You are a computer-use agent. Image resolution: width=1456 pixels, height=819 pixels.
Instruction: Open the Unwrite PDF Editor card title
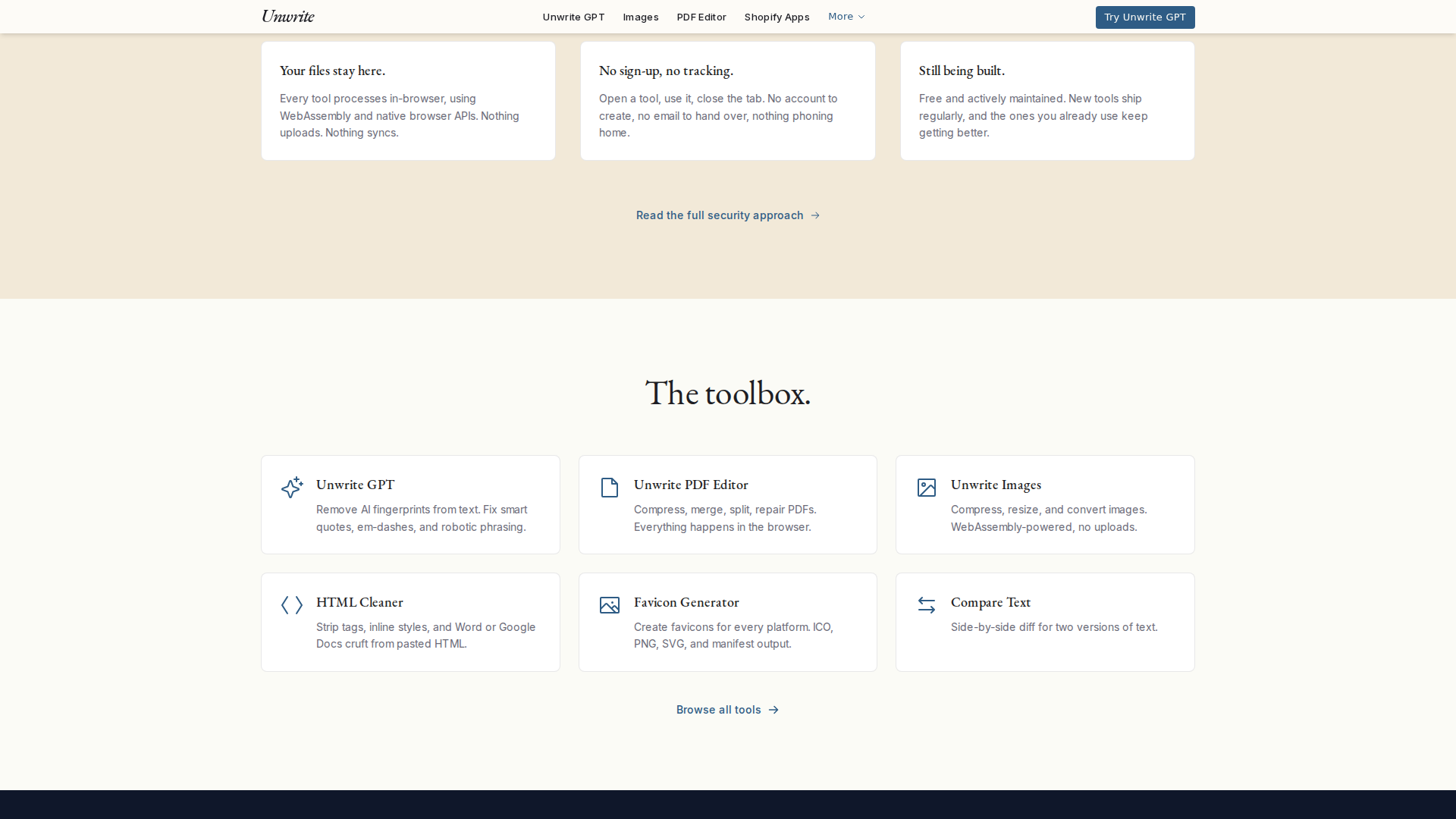point(691,485)
